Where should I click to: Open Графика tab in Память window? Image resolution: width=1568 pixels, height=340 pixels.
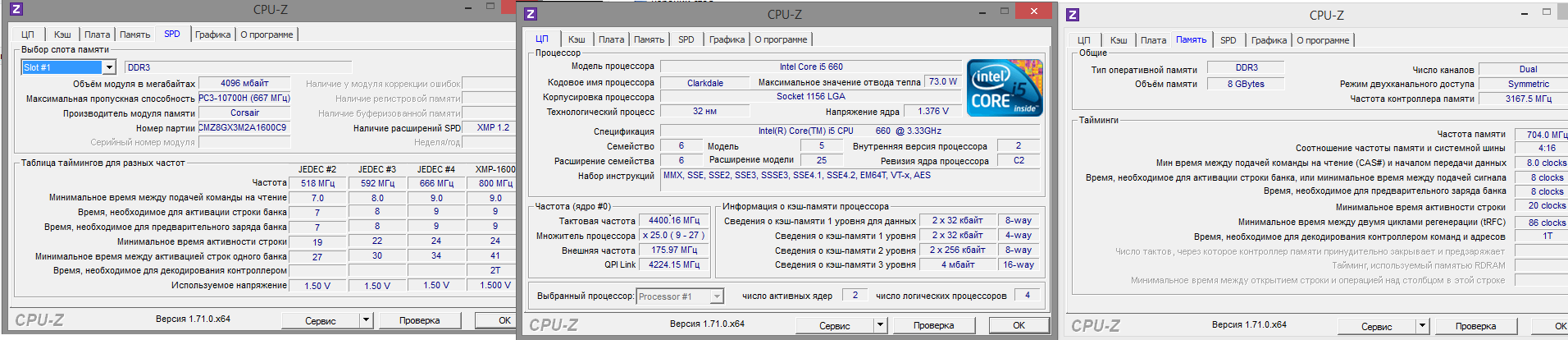tap(1269, 40)
